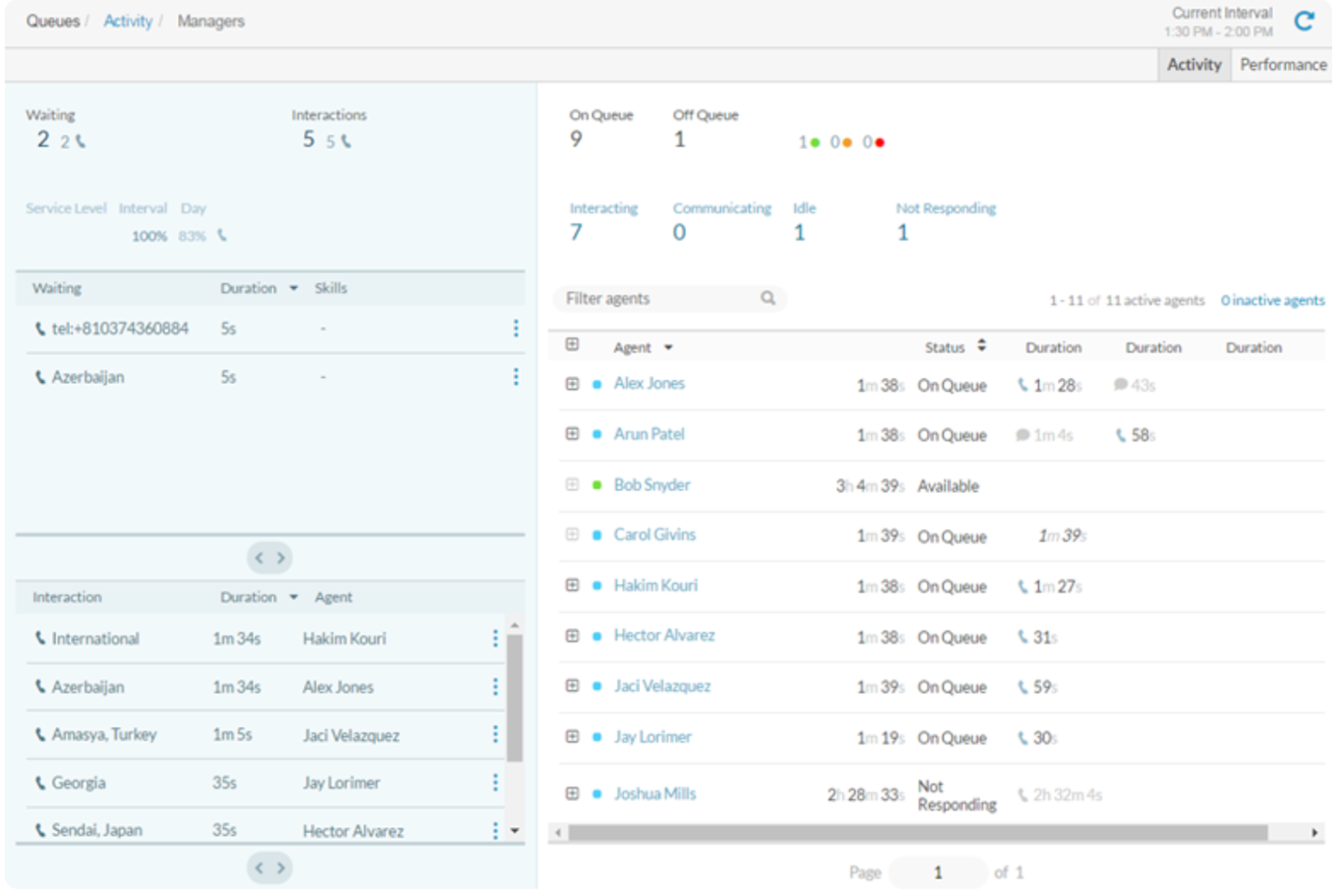Open the Duration sort dropdown in Waiting table
Viewport: 1344px width, 896px height.
tap(292, 288)
